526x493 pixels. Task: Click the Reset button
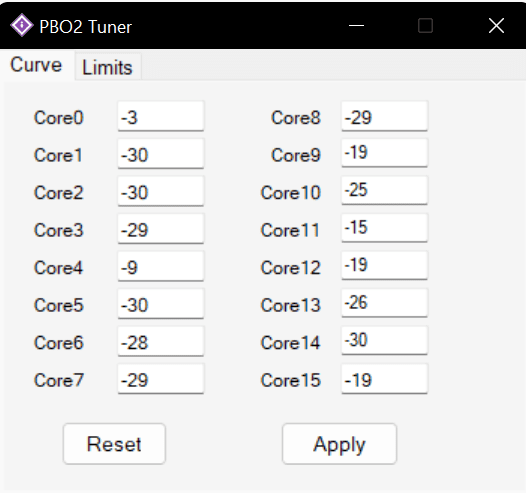pyautogui.click(x=114, y=444)
